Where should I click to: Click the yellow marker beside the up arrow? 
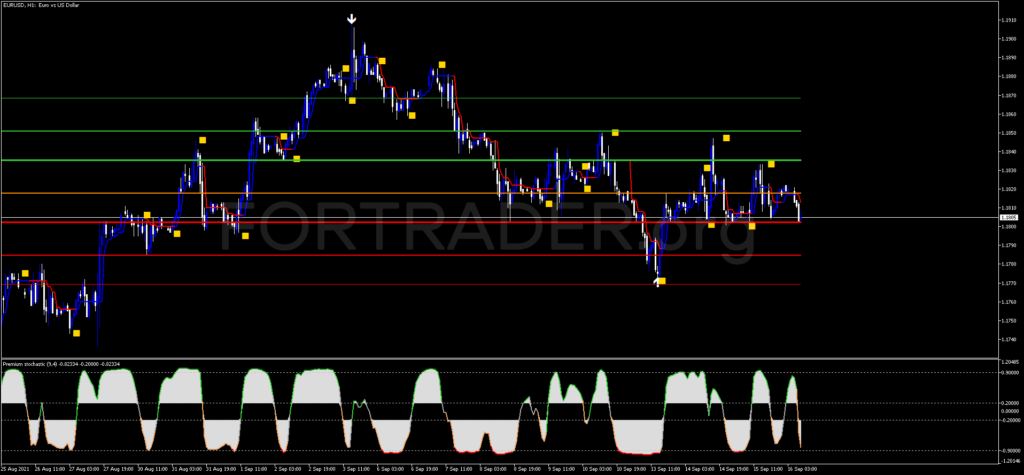[662, 281]
